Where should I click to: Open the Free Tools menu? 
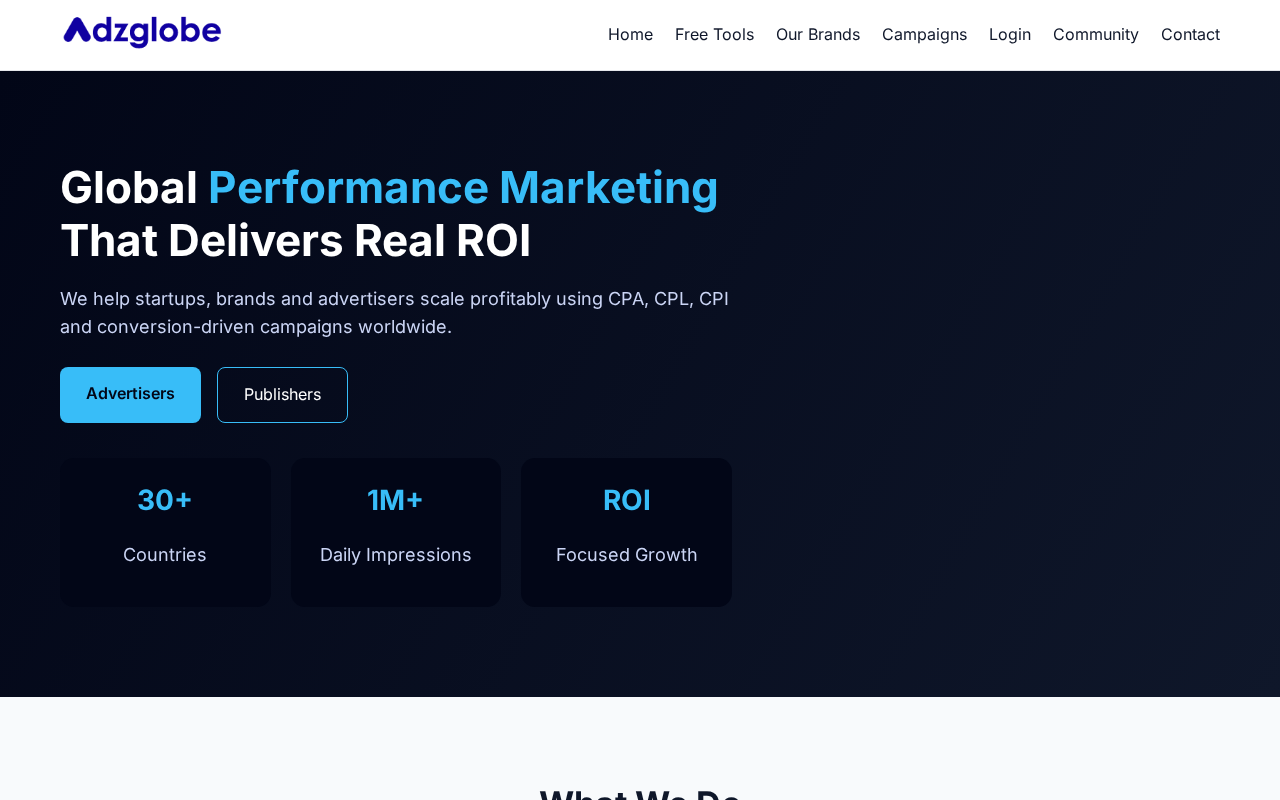(x=714, y=35)
